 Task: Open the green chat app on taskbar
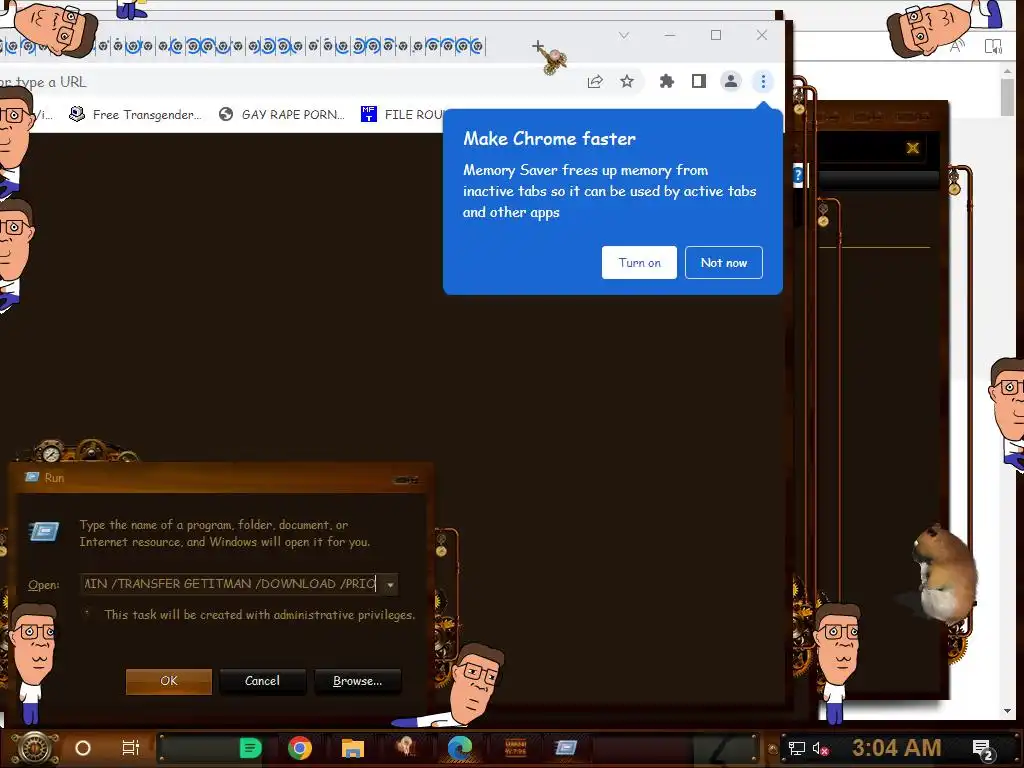click(x=250, y=748)
